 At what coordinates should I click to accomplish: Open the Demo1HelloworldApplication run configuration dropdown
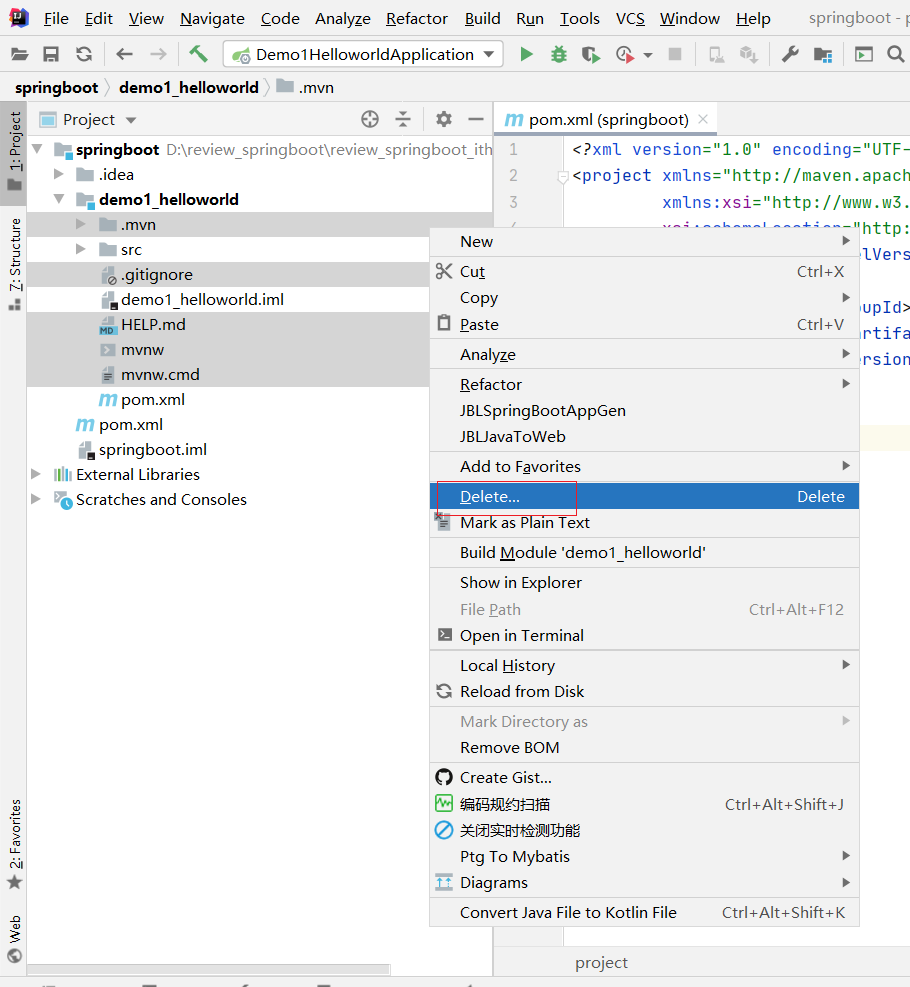366,54
